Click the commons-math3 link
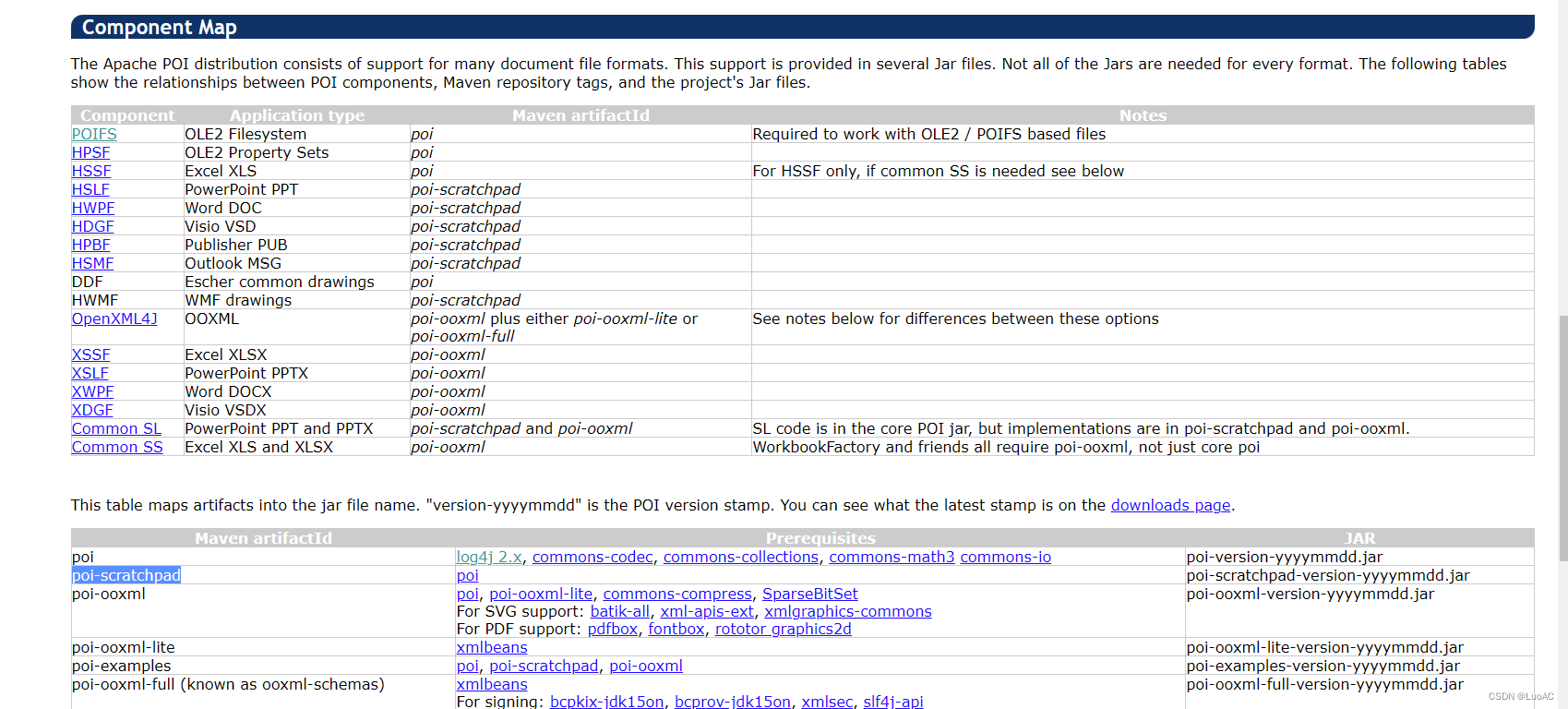The width and height of the screenshot is (1568, 709). point(892,557)
